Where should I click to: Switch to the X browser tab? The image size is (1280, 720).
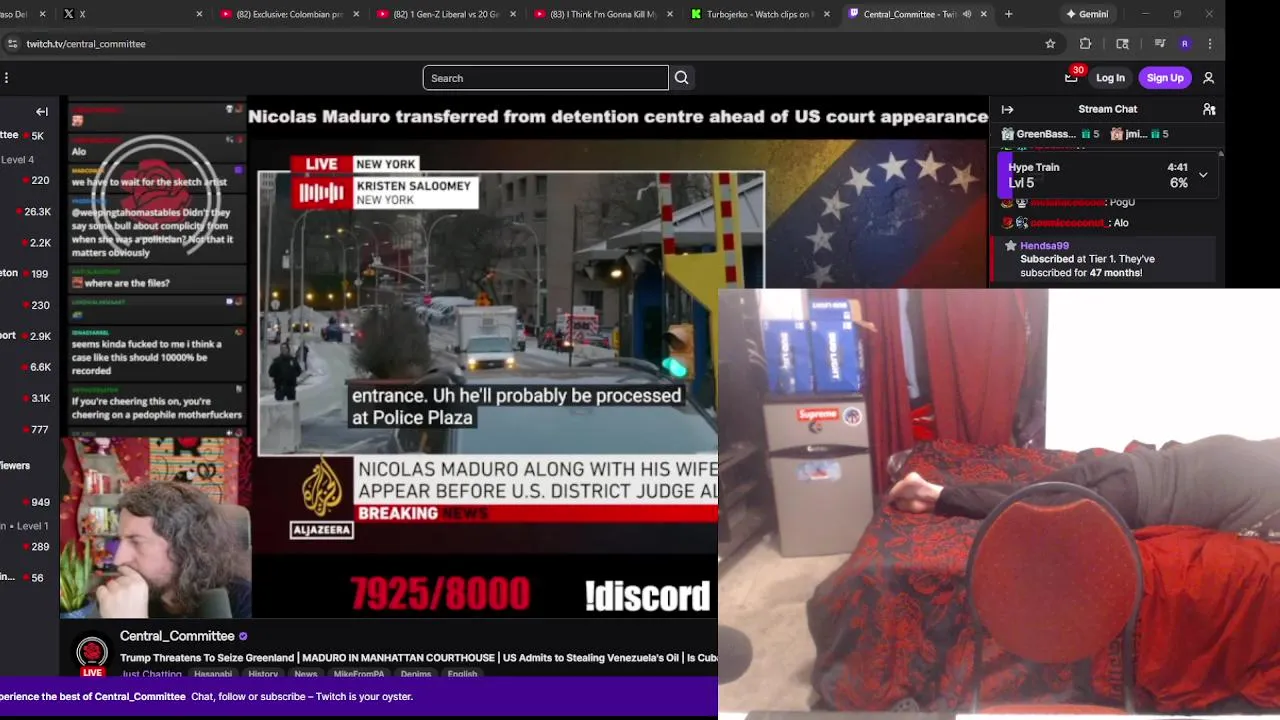pos(130,14)
